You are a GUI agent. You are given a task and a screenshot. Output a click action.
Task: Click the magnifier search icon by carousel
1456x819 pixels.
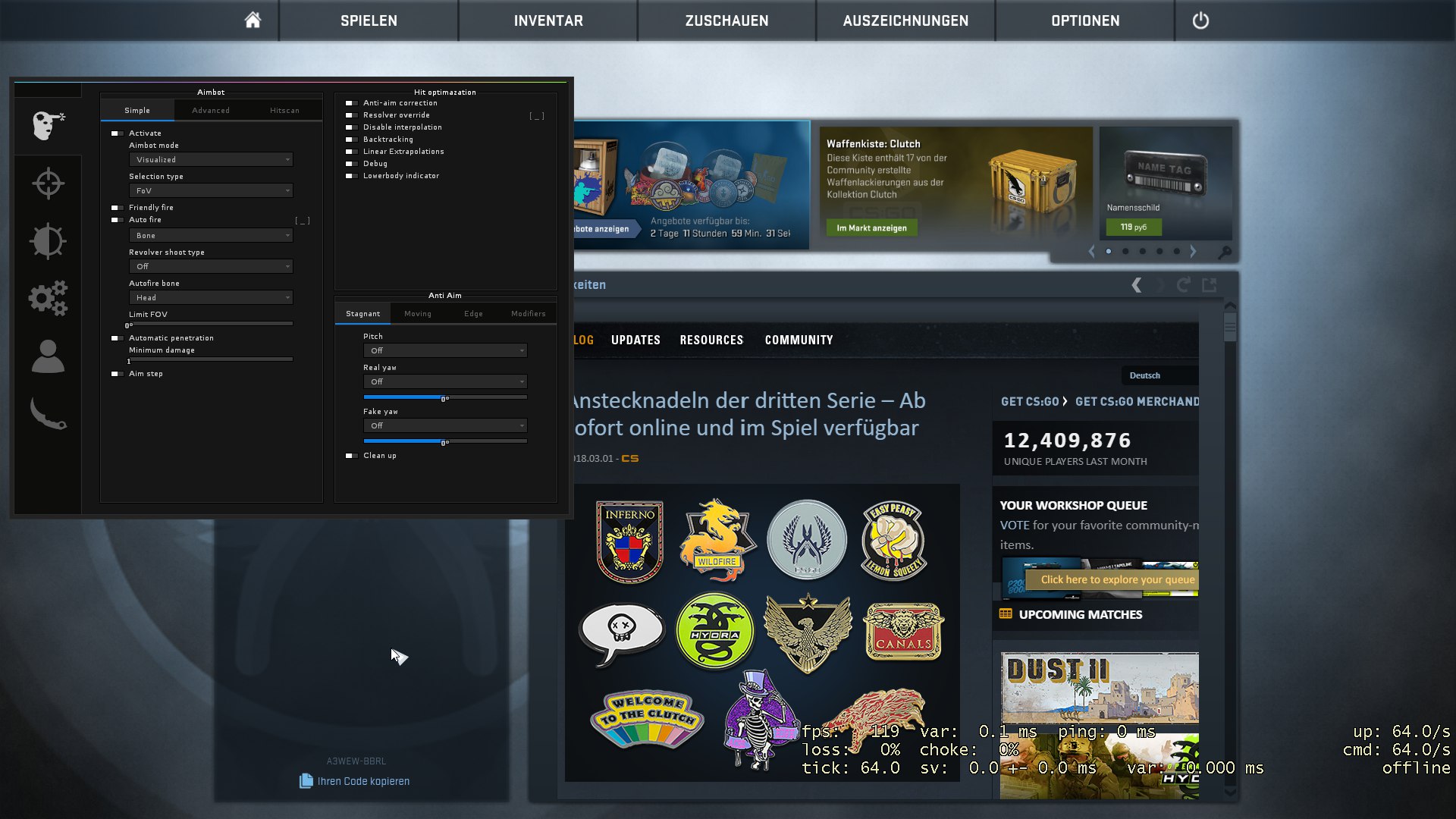pyautogui.click(x=1224, y=252)
